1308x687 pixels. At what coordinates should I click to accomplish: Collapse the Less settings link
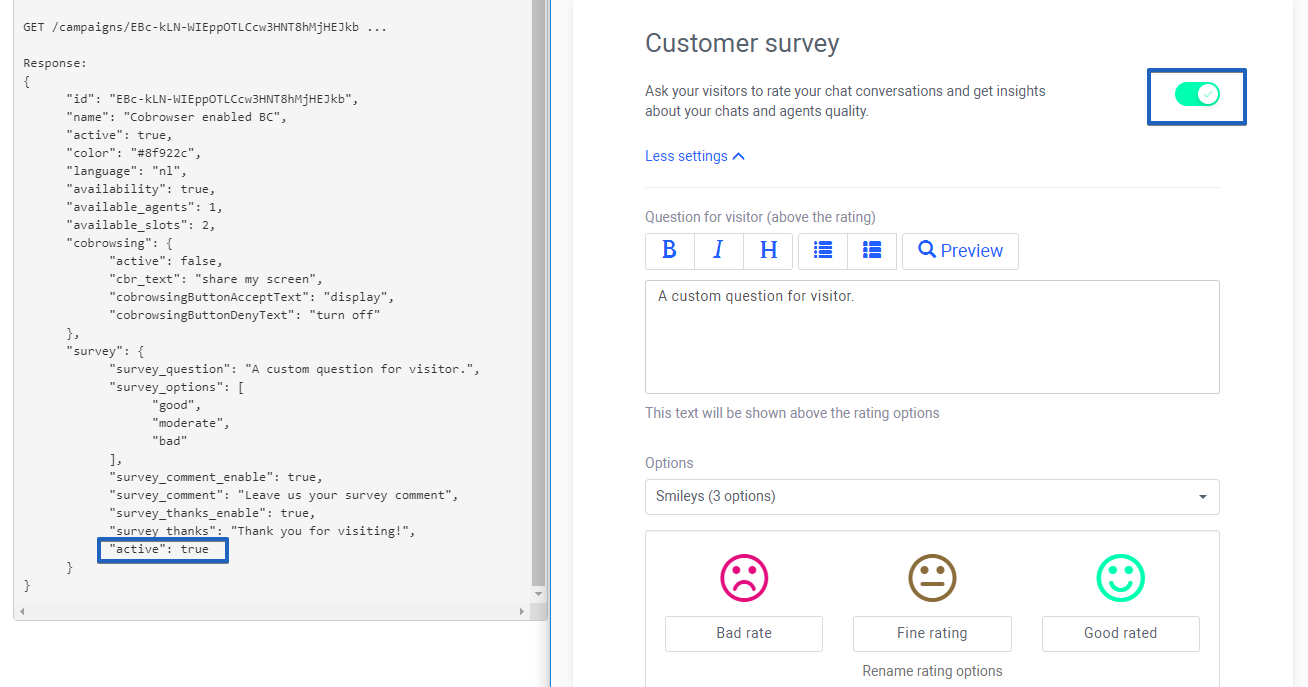click(695, 156)
